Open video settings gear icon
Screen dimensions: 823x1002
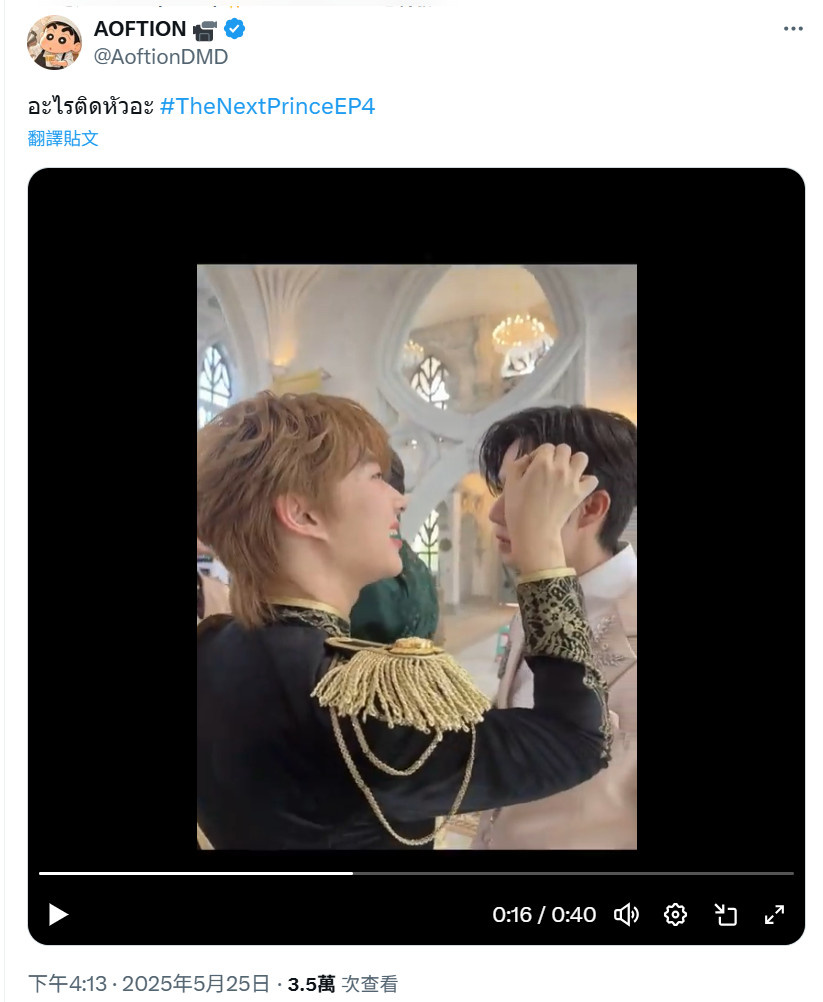[x=675, y=914]
